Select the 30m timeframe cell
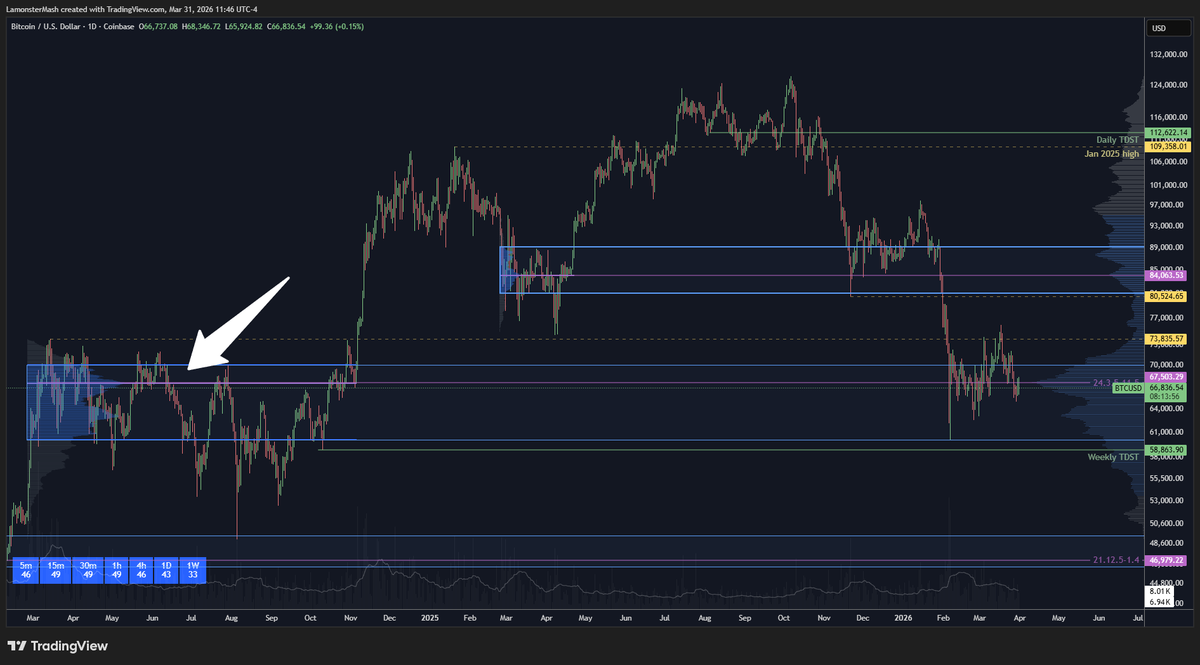 tap(88, 570)
